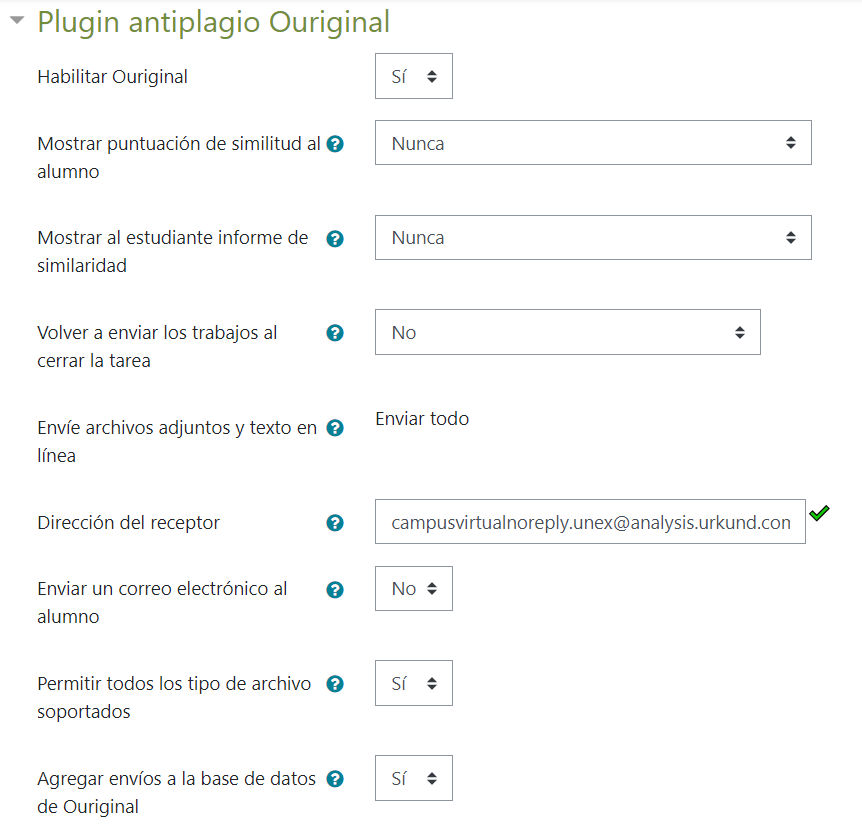The image size is (862, 833).
Task: Expand Mostrar al estudiante informe dropdown
Action: (x=593, y=238)
